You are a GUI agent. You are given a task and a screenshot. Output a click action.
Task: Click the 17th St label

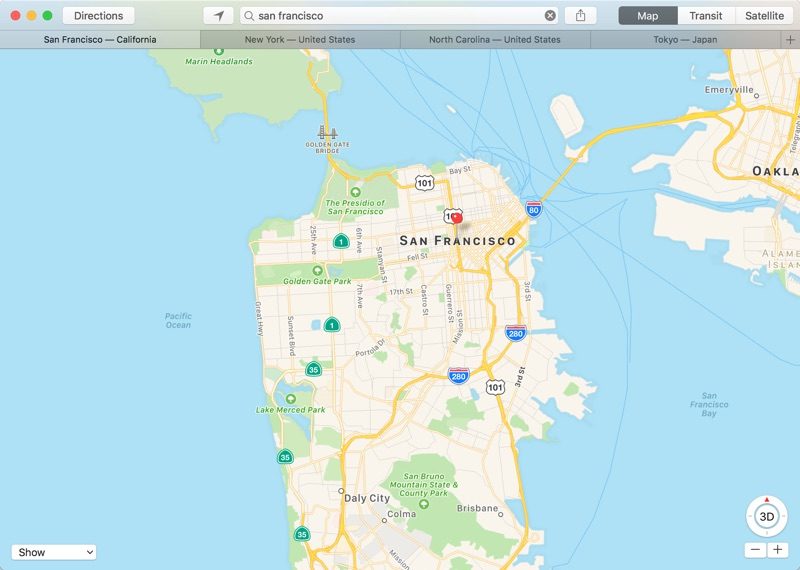click(x=401, y=291)
